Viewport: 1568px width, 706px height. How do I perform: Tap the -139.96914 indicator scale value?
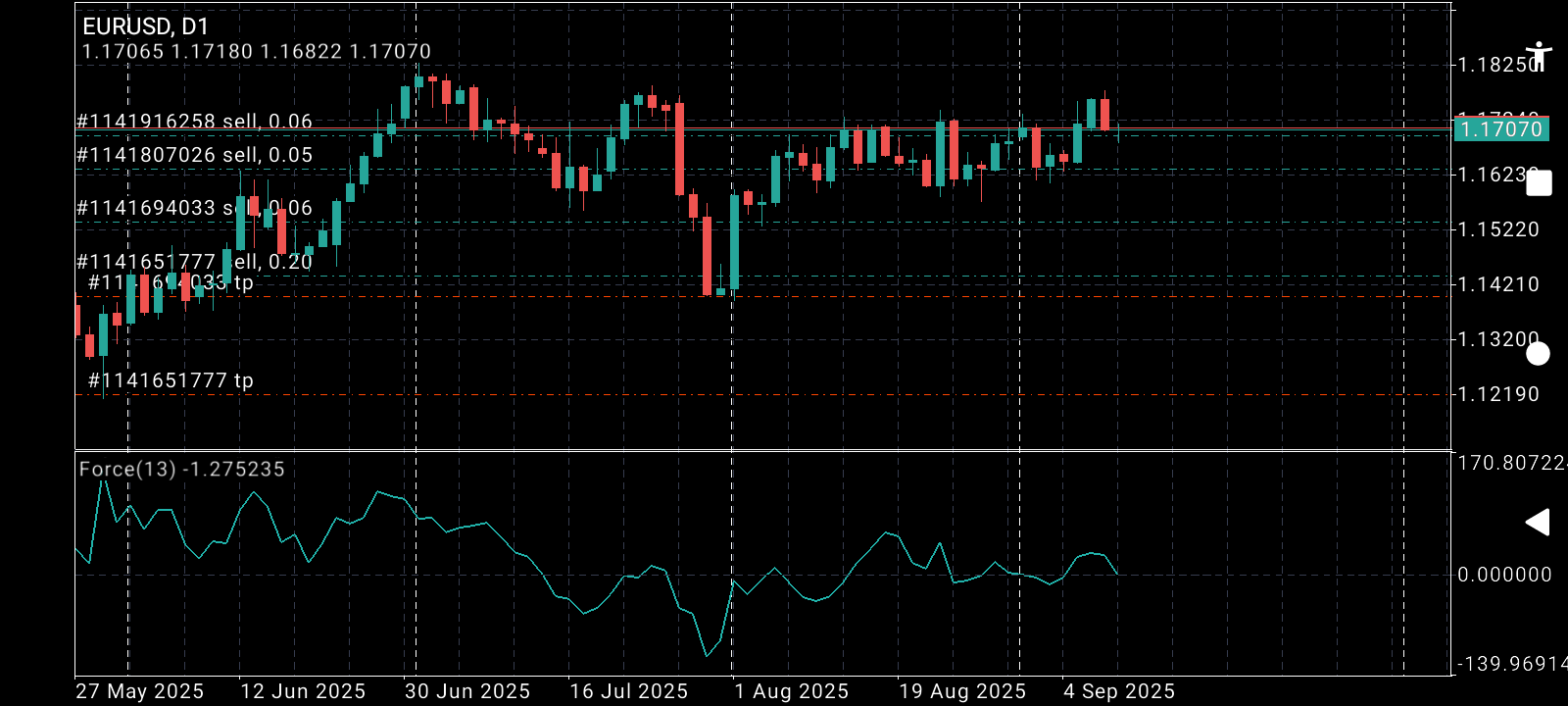click(x=1512, y=664)
